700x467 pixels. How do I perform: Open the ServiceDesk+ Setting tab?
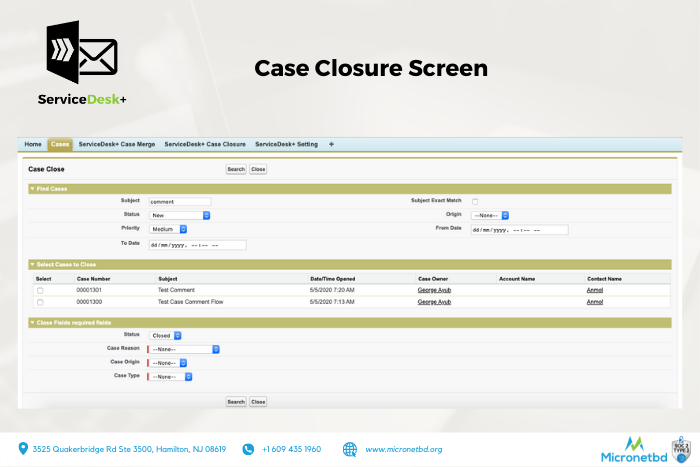click(x=286, y=144)
